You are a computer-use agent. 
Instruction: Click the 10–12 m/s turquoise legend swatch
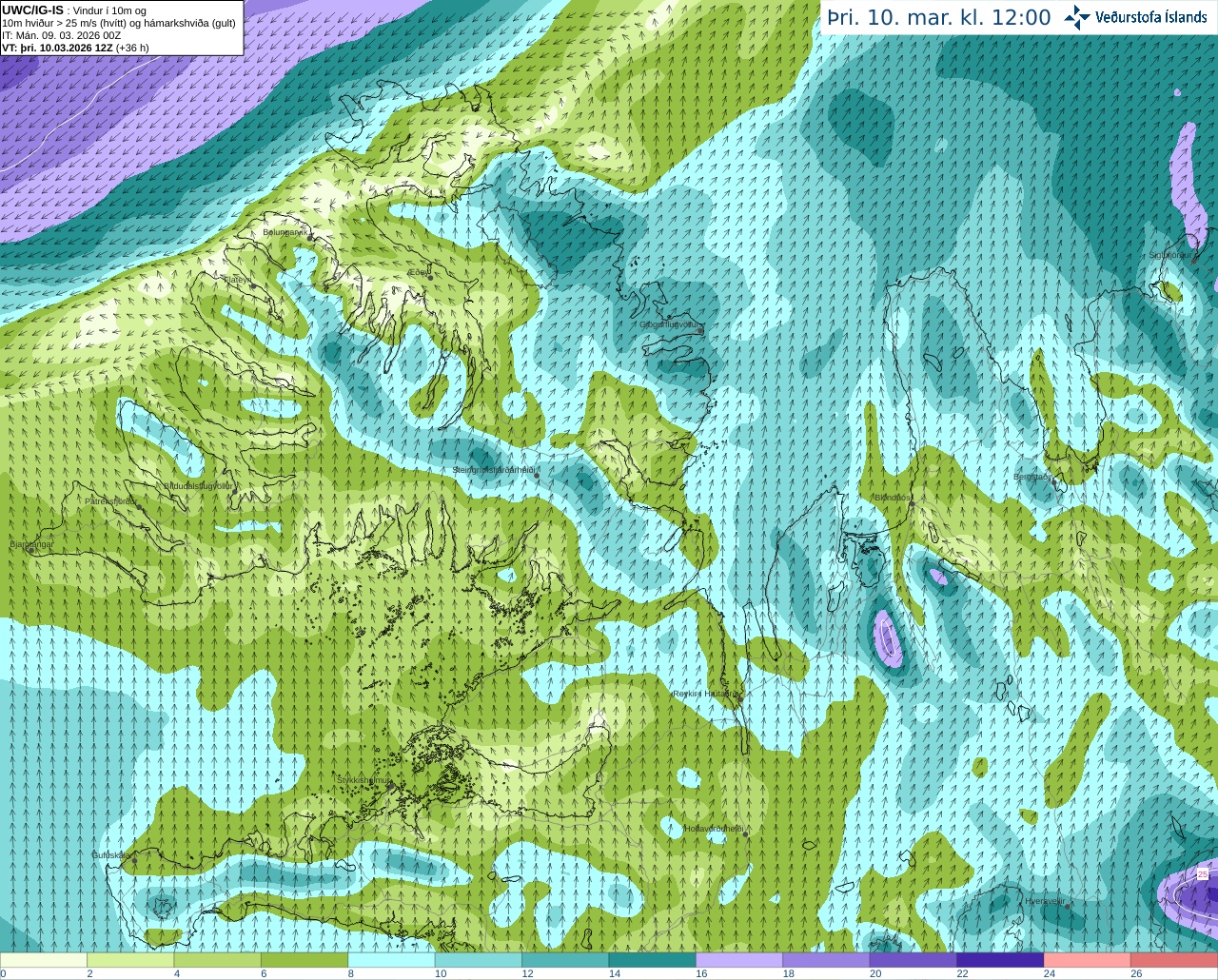click(x=479, y=960)
